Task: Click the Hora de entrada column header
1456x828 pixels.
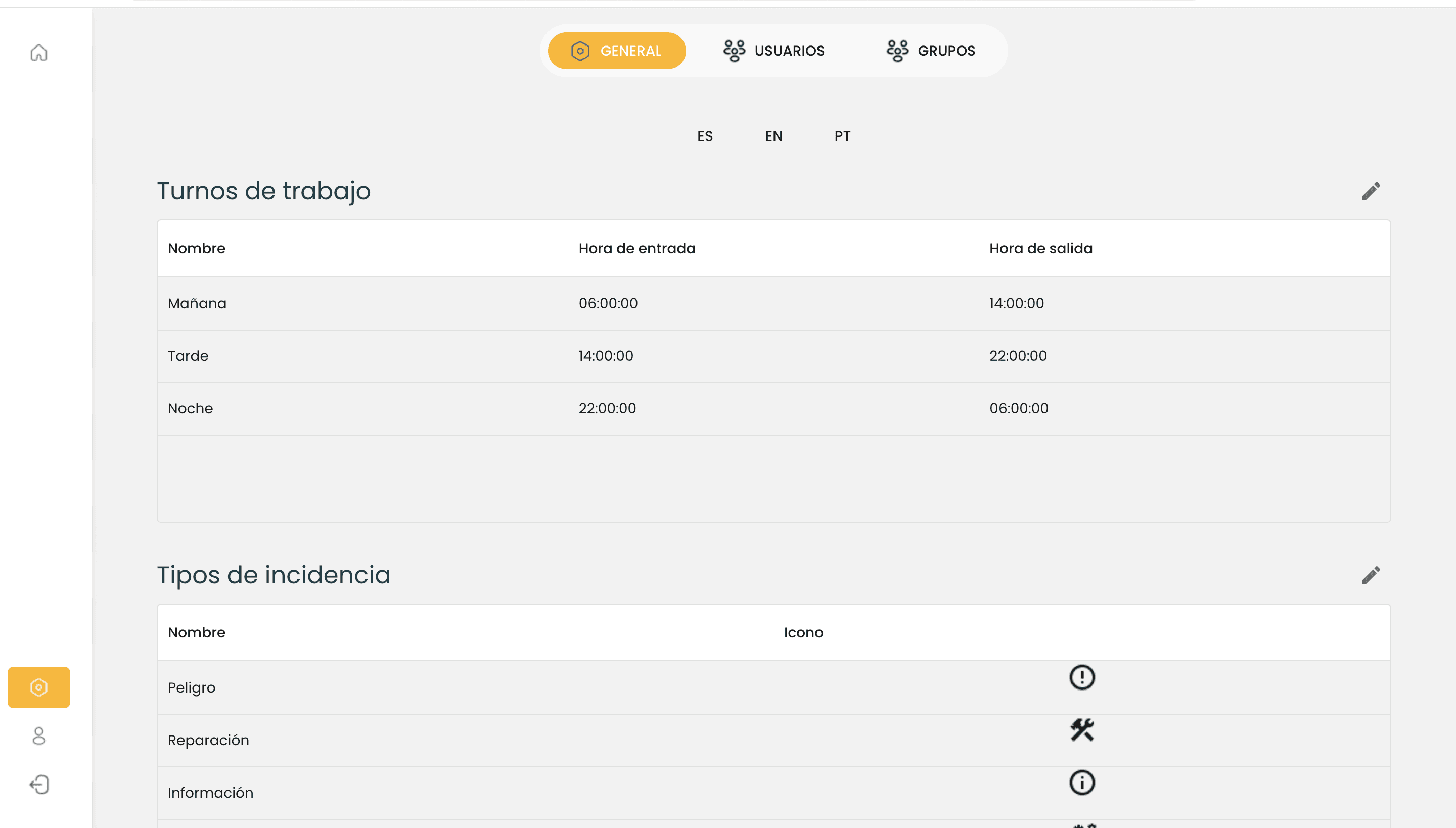Action: [x=636, y=249]
